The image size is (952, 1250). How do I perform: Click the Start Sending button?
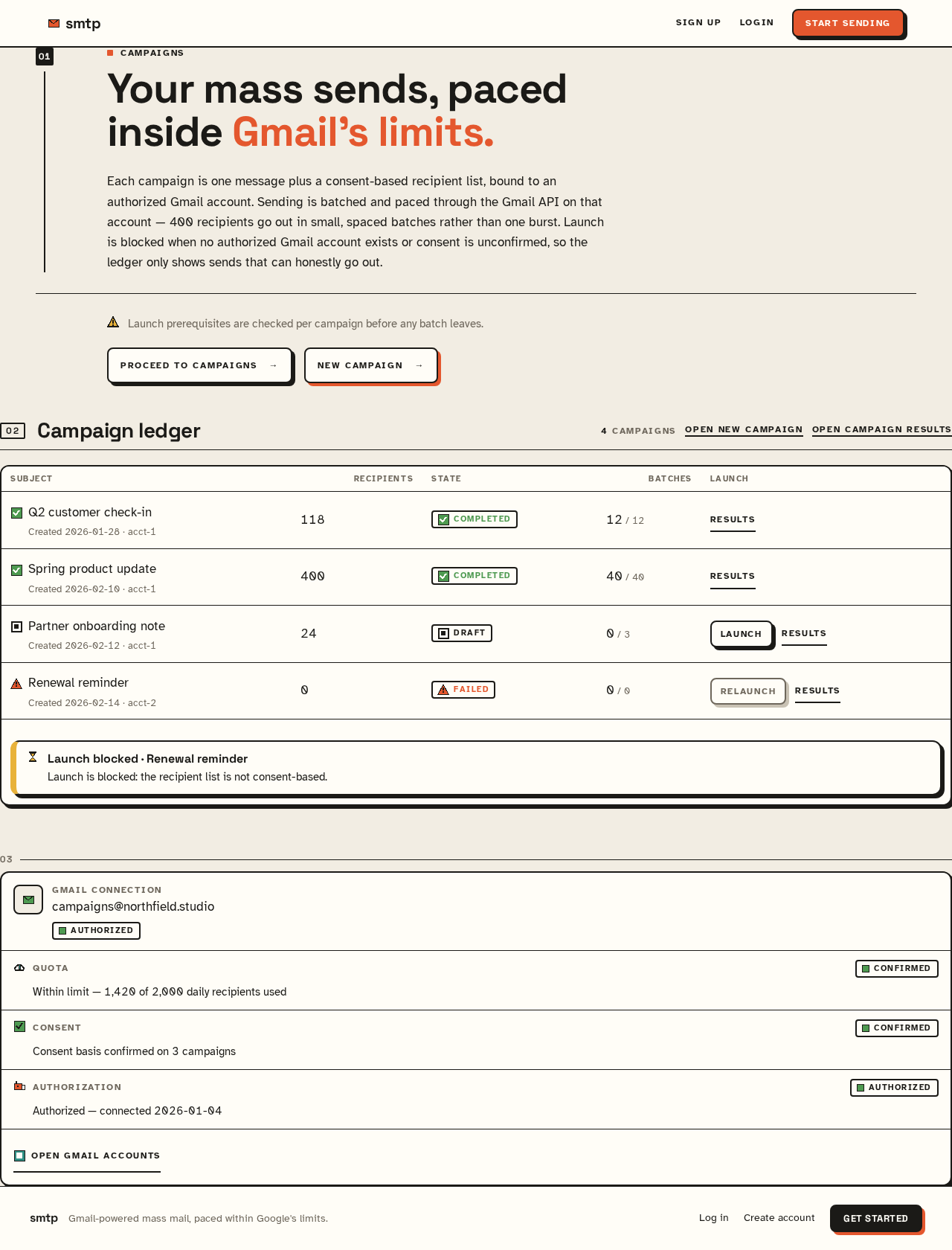848,23
